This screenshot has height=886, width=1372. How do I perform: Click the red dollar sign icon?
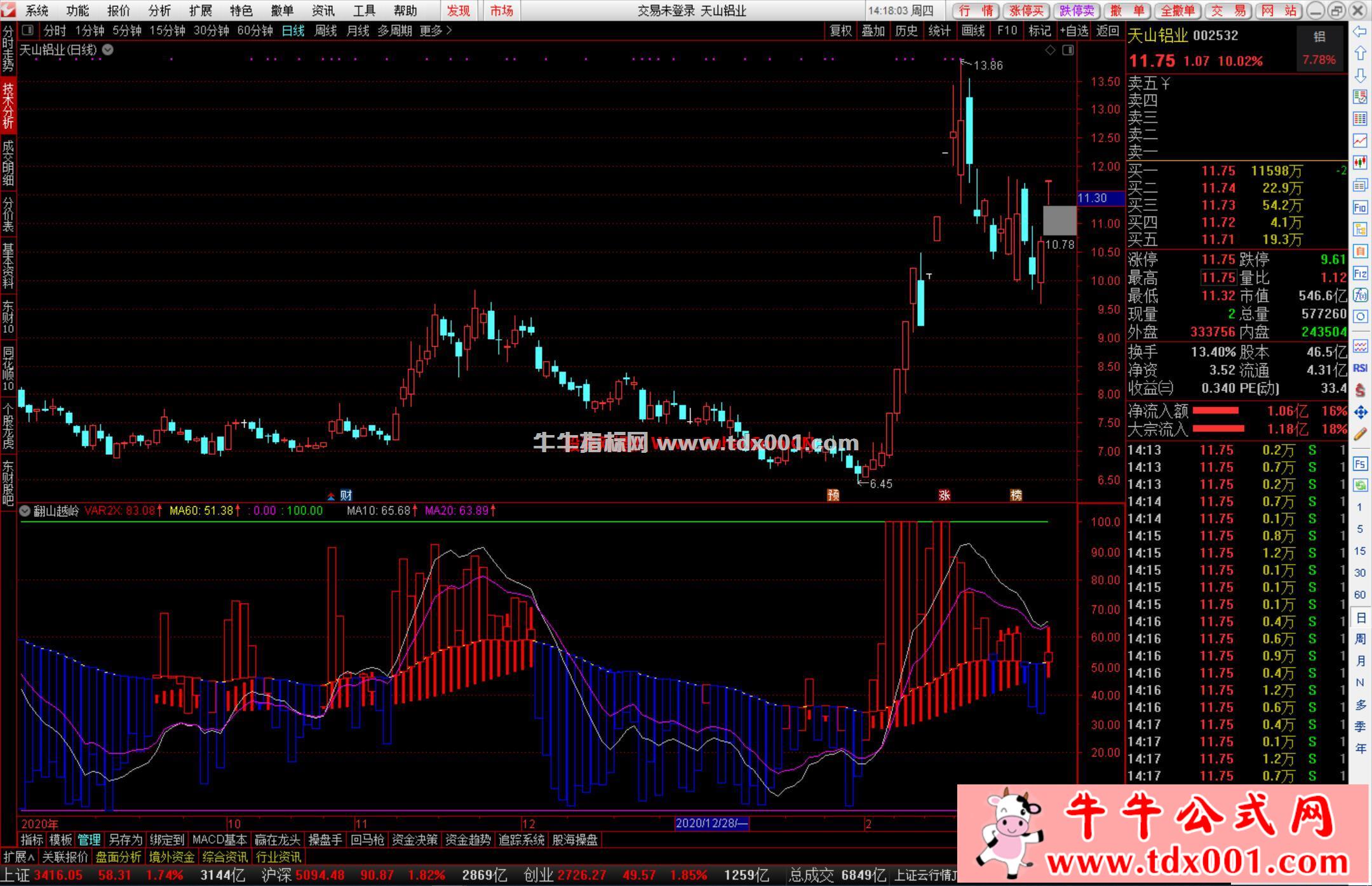[x=1360, y=390]
